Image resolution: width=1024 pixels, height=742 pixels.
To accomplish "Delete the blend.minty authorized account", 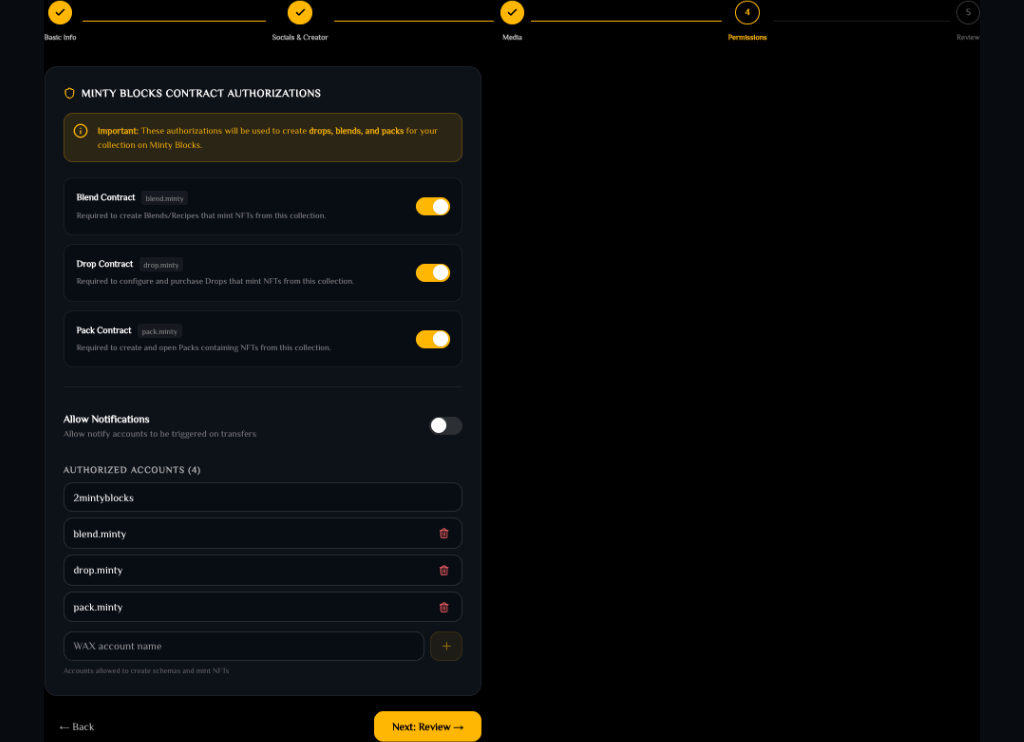I will [x=444, y=534].
